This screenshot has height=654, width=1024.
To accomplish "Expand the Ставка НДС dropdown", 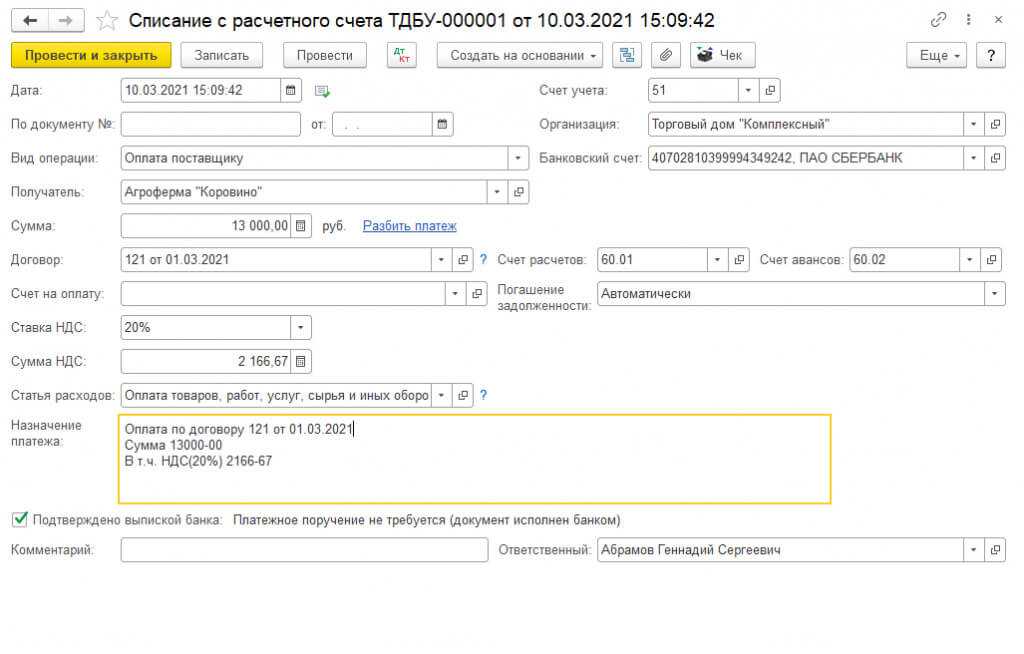I will [x=300, y=328].
